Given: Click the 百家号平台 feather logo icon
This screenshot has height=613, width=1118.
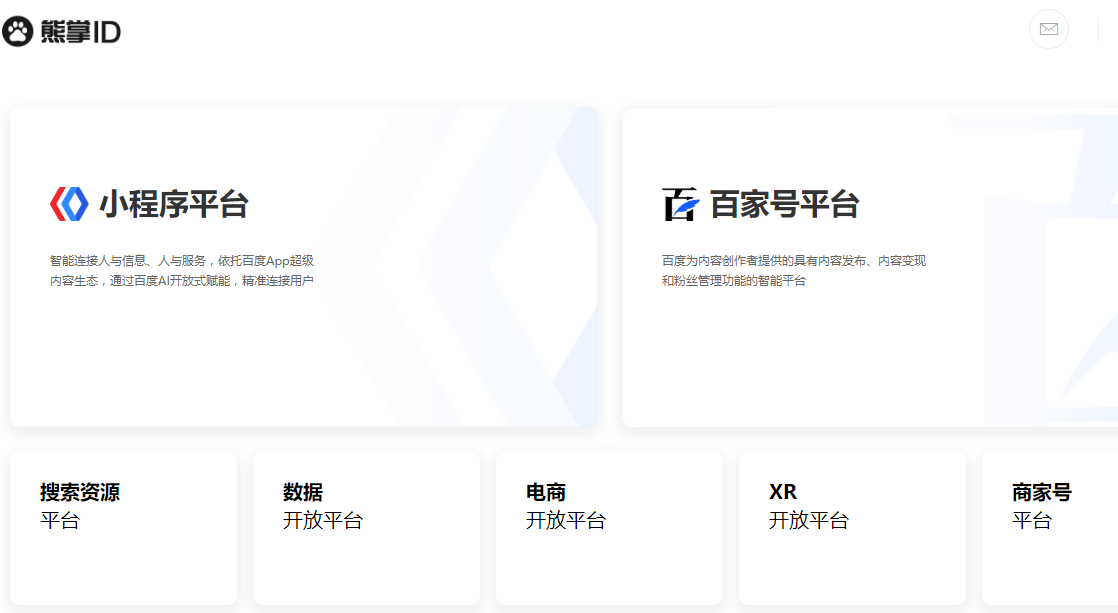Looking at the screenshot, I should pyautogui.click(x=681, y=205).
